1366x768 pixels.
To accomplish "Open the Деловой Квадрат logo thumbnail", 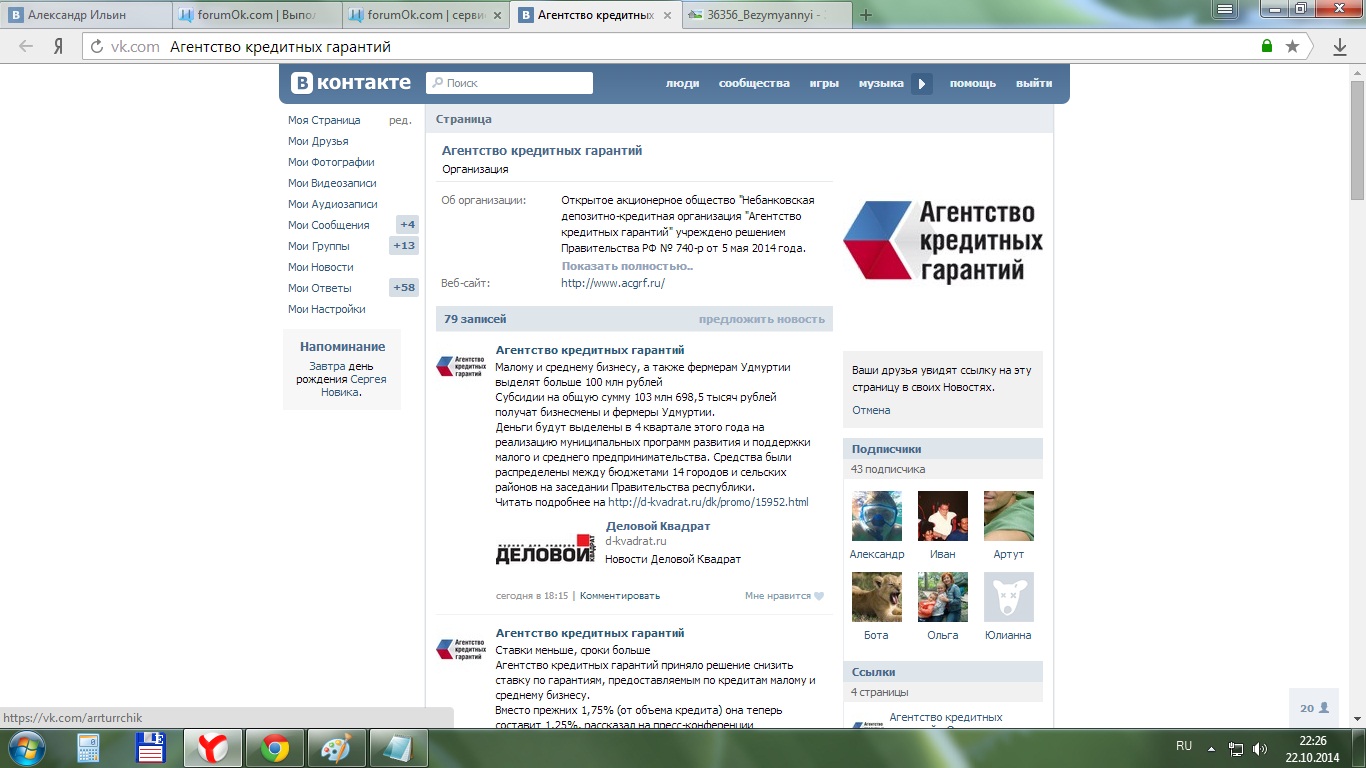I will point(546,548).
